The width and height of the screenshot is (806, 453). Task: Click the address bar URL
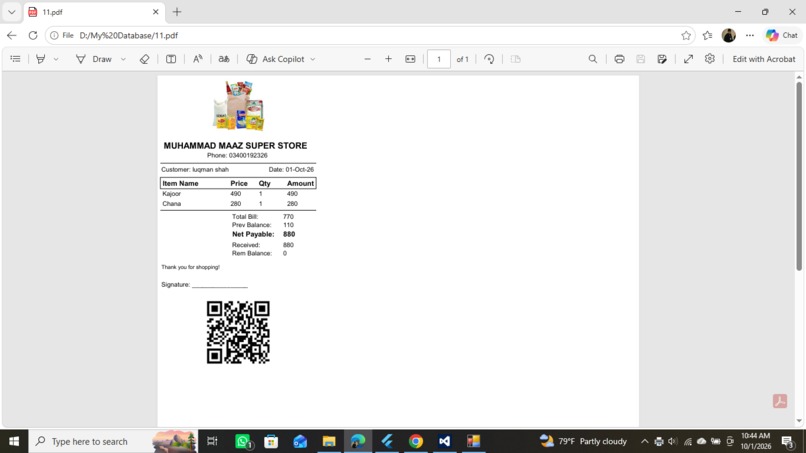click(x=129, y=35)
